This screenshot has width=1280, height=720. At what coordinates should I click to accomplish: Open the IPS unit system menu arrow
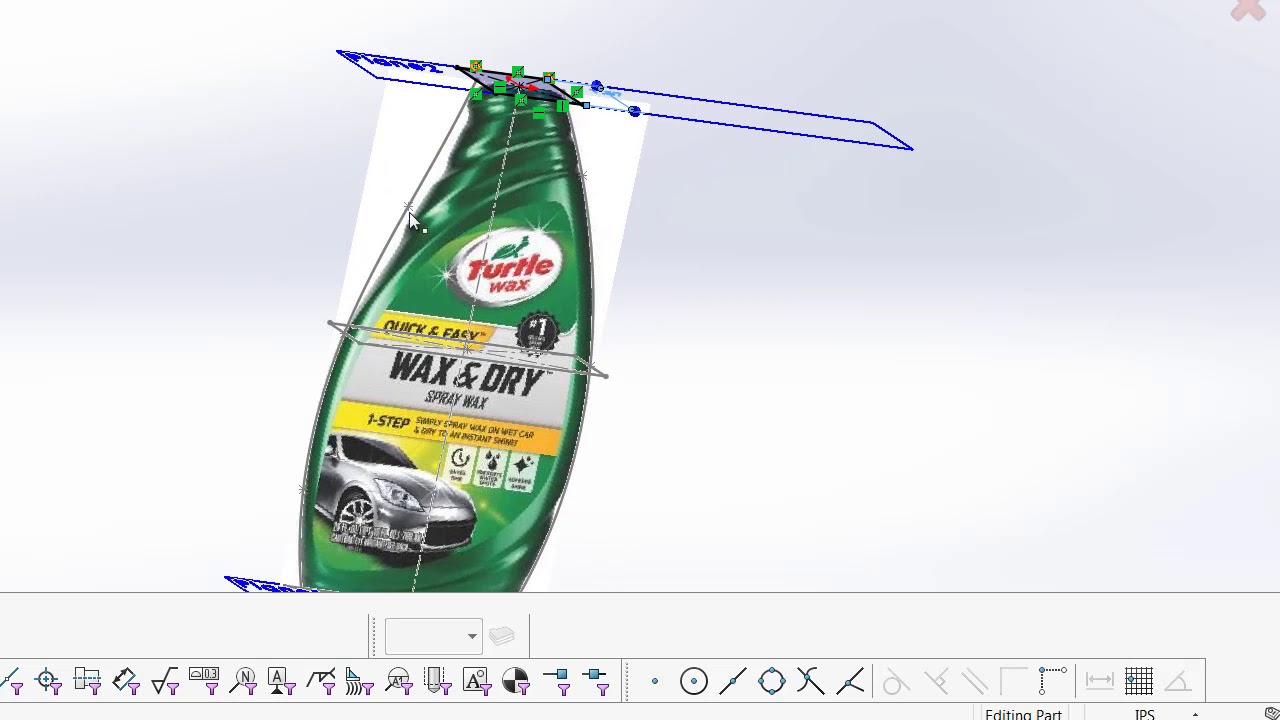1195,715
